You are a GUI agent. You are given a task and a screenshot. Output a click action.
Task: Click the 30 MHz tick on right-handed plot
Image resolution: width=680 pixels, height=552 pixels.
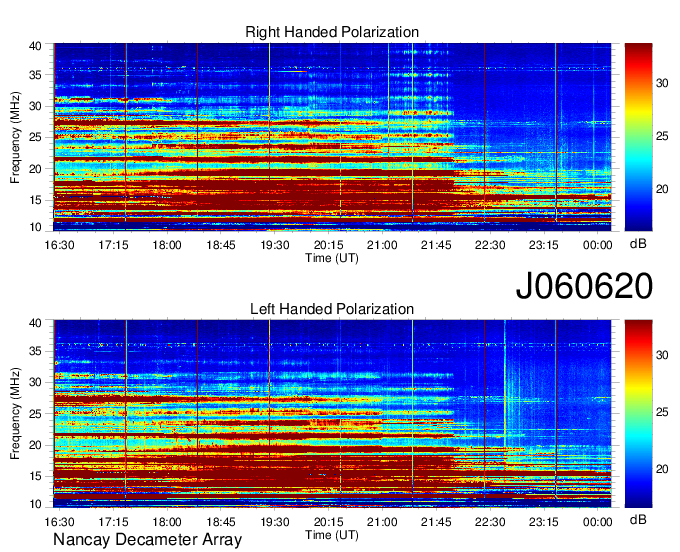35,106
